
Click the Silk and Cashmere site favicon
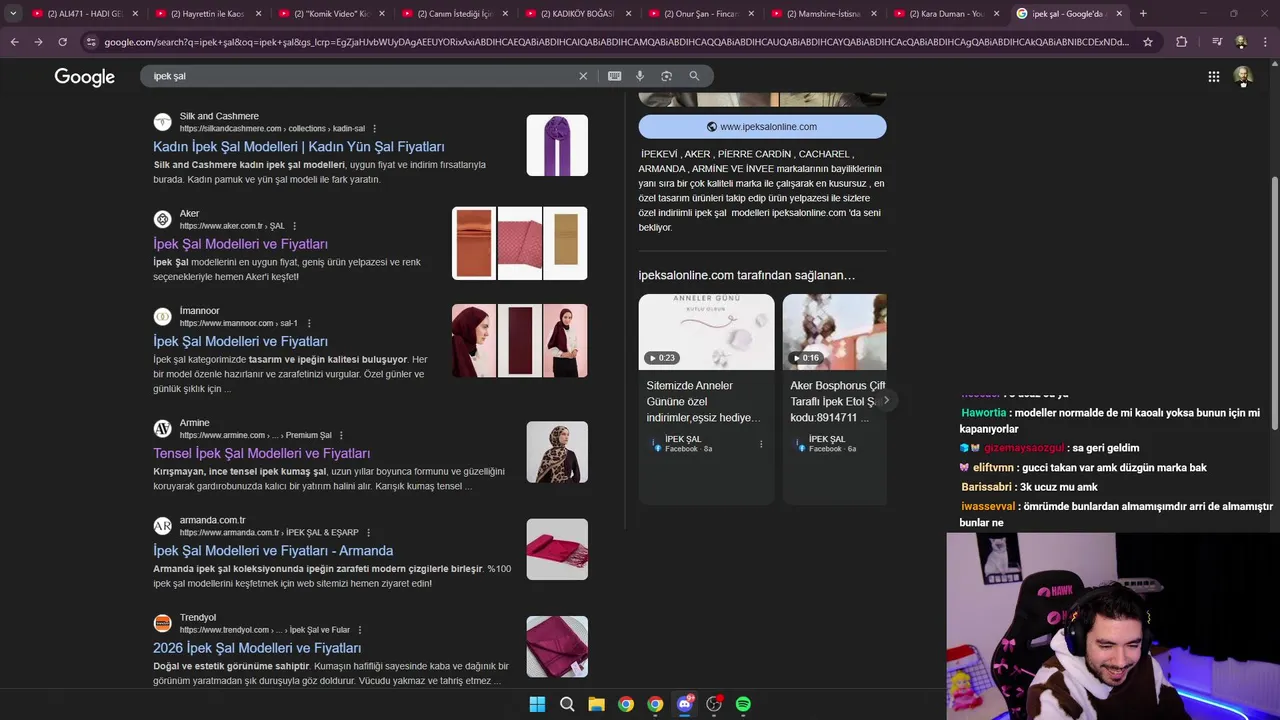click(x=162, y=122)
